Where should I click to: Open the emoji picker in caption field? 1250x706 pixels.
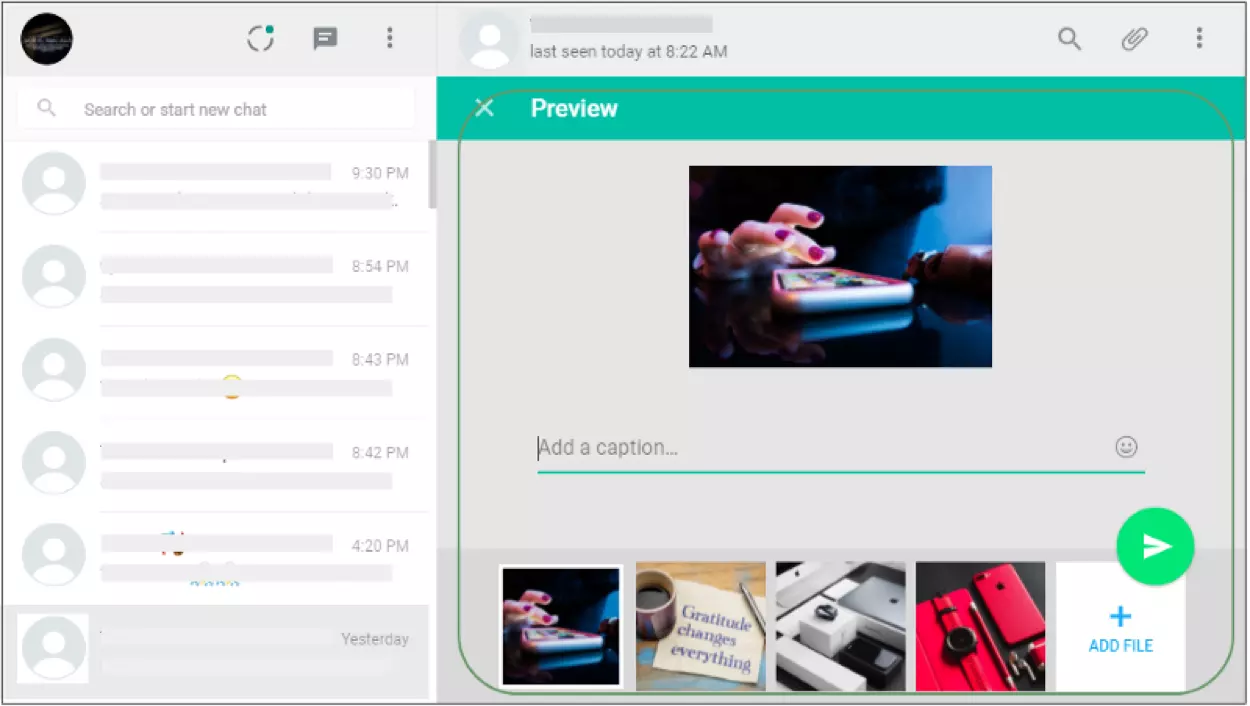1126,447
